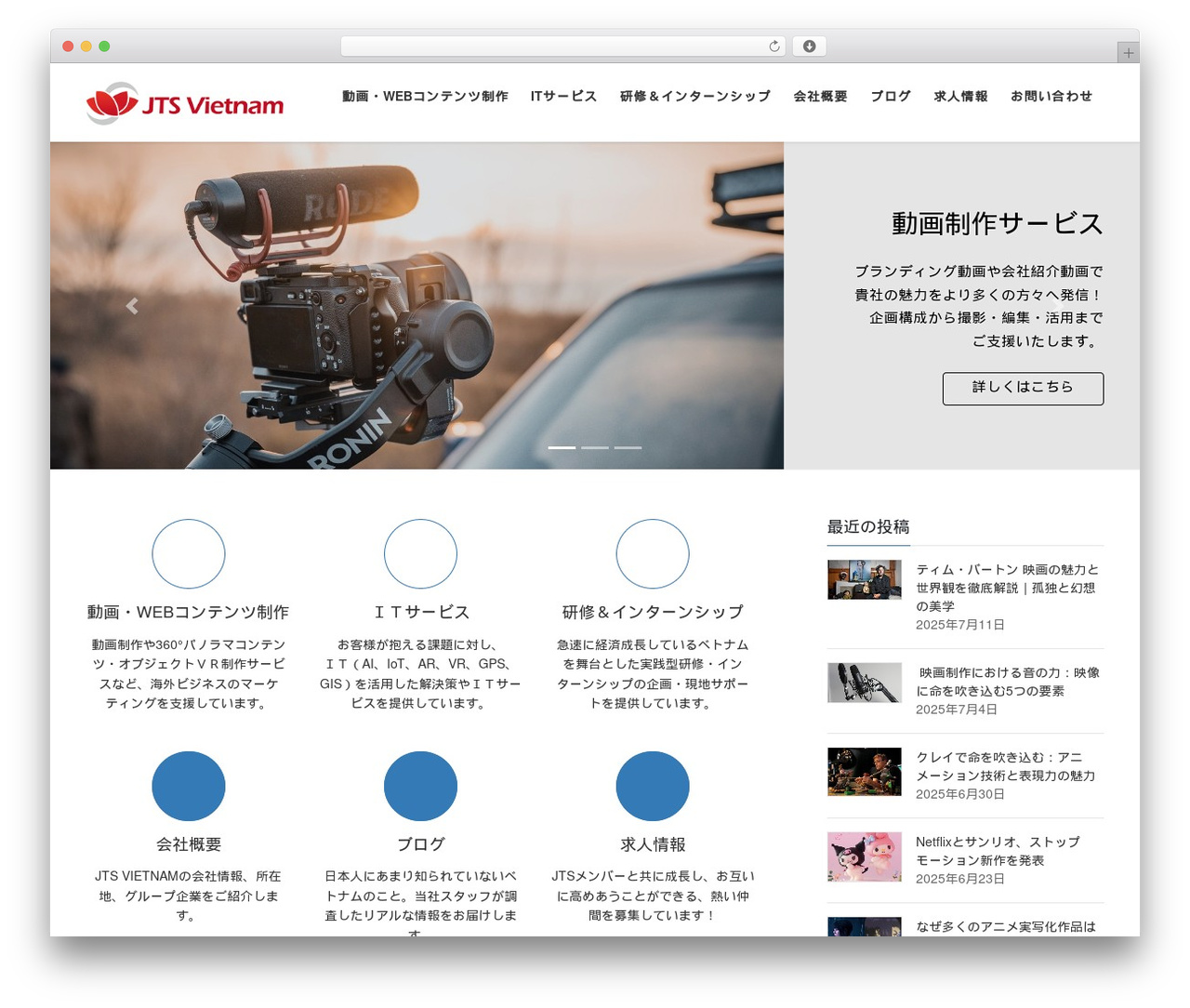Click the microphone post thumbnail
This screenshot has height=1008, width=1190.
click(865, 683)
